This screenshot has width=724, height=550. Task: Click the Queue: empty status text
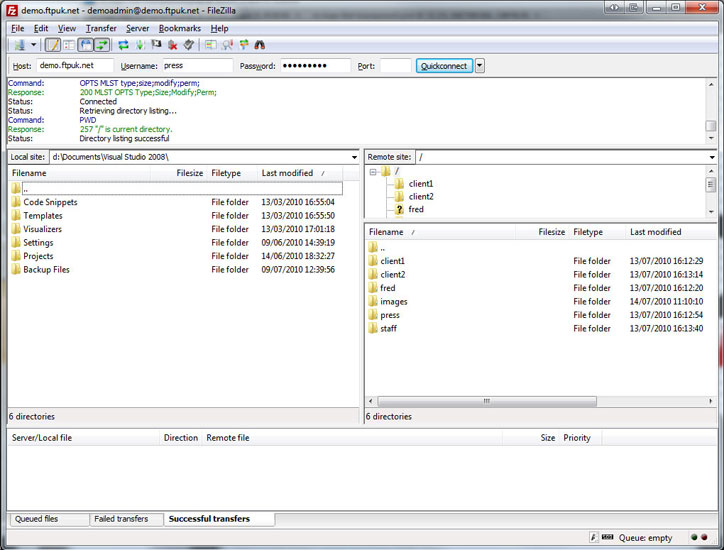click(645, 538)
